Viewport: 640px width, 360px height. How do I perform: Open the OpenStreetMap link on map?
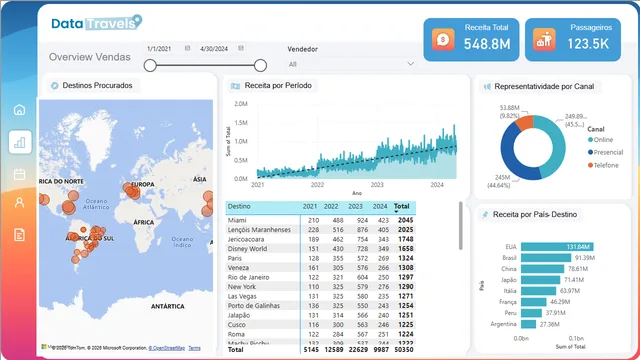click(167, 348)
